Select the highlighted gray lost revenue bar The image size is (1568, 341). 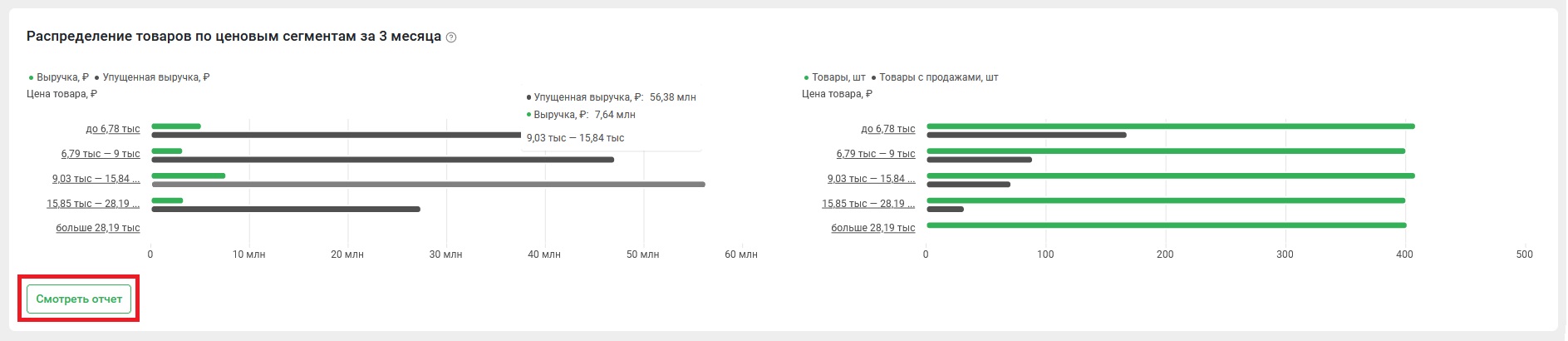pos(428,185)
